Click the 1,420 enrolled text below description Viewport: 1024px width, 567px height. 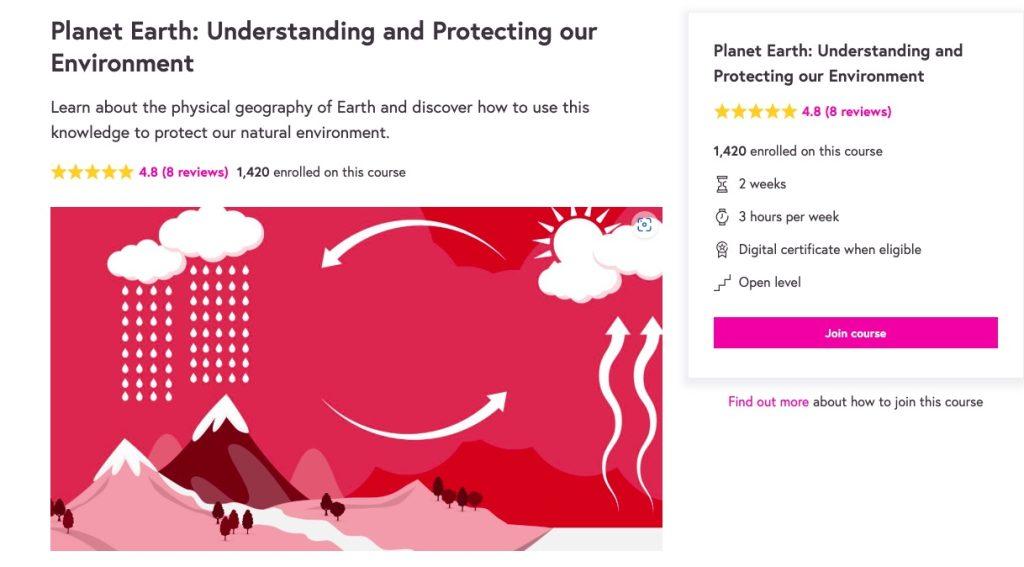coord(321,172)
